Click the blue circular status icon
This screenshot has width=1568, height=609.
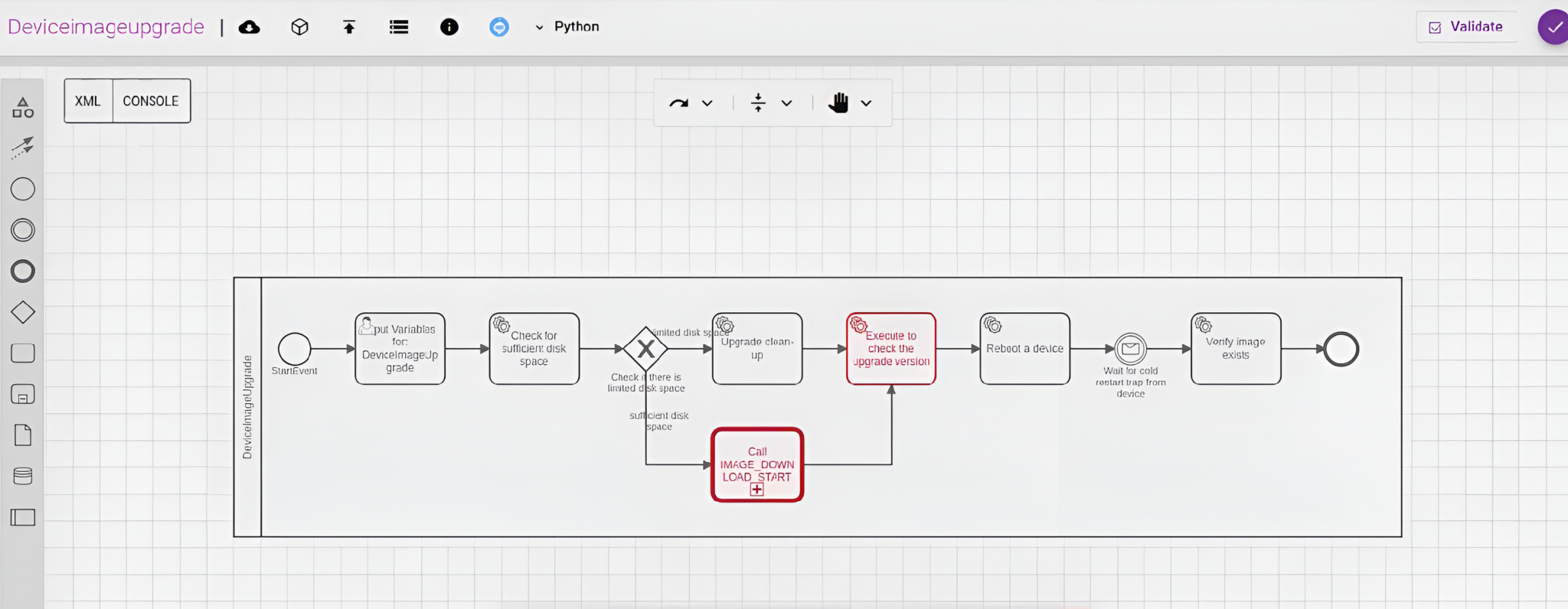point(499,28)
